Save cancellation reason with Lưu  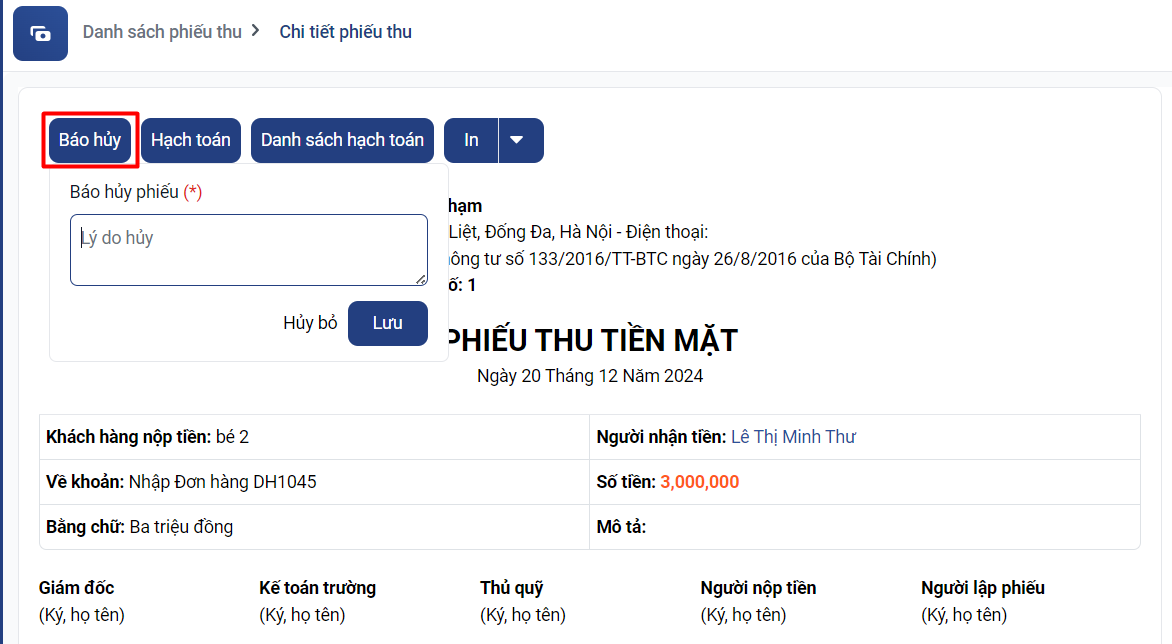click(387, 323)
